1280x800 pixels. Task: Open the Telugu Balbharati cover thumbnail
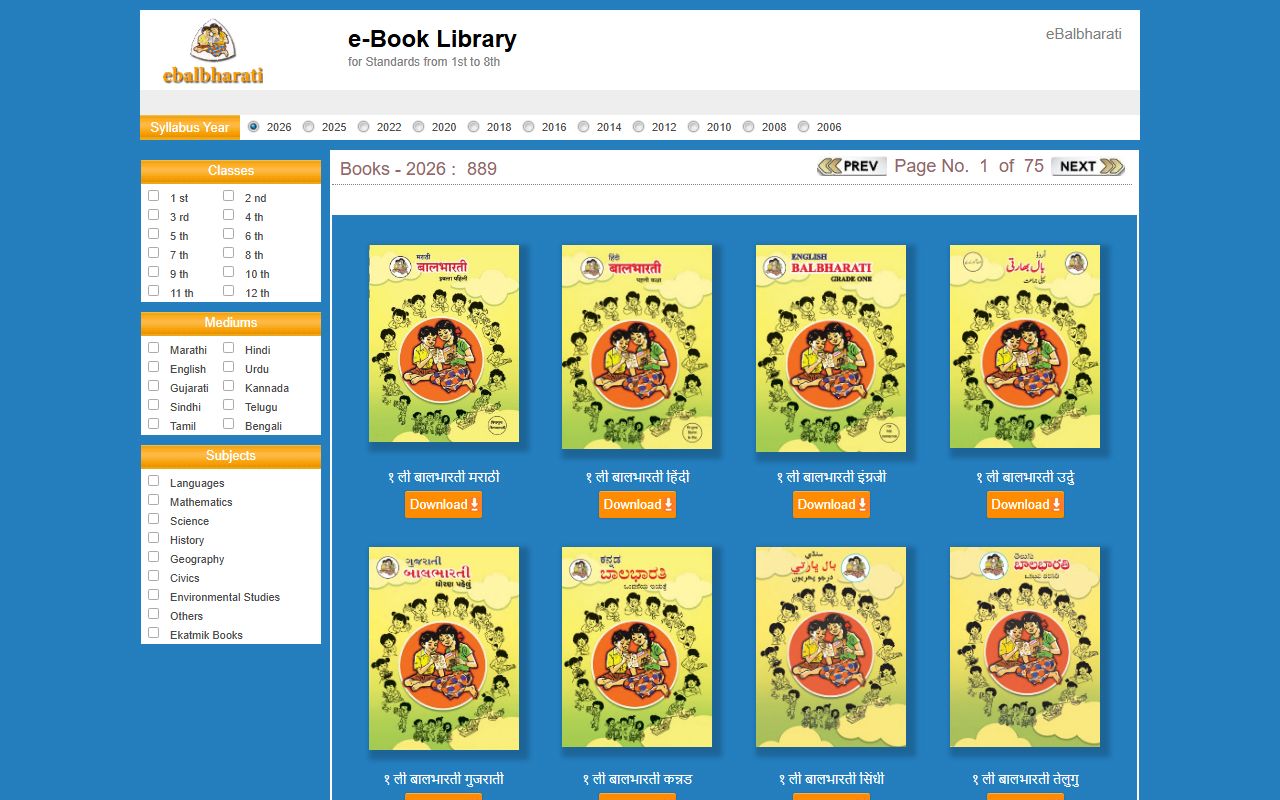coord(1025,647)
